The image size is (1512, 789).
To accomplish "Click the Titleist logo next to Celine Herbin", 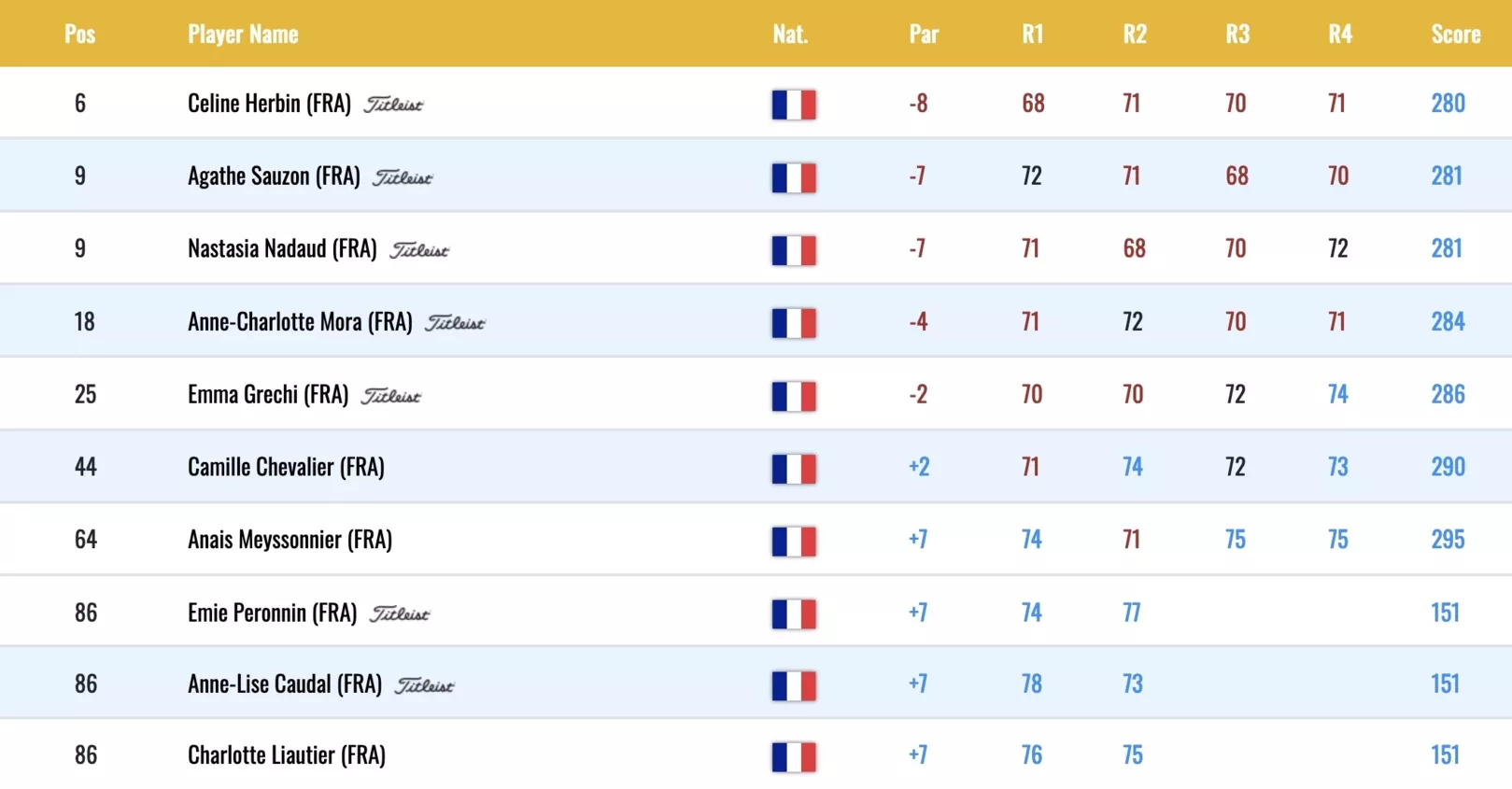I will coord(393,105).
